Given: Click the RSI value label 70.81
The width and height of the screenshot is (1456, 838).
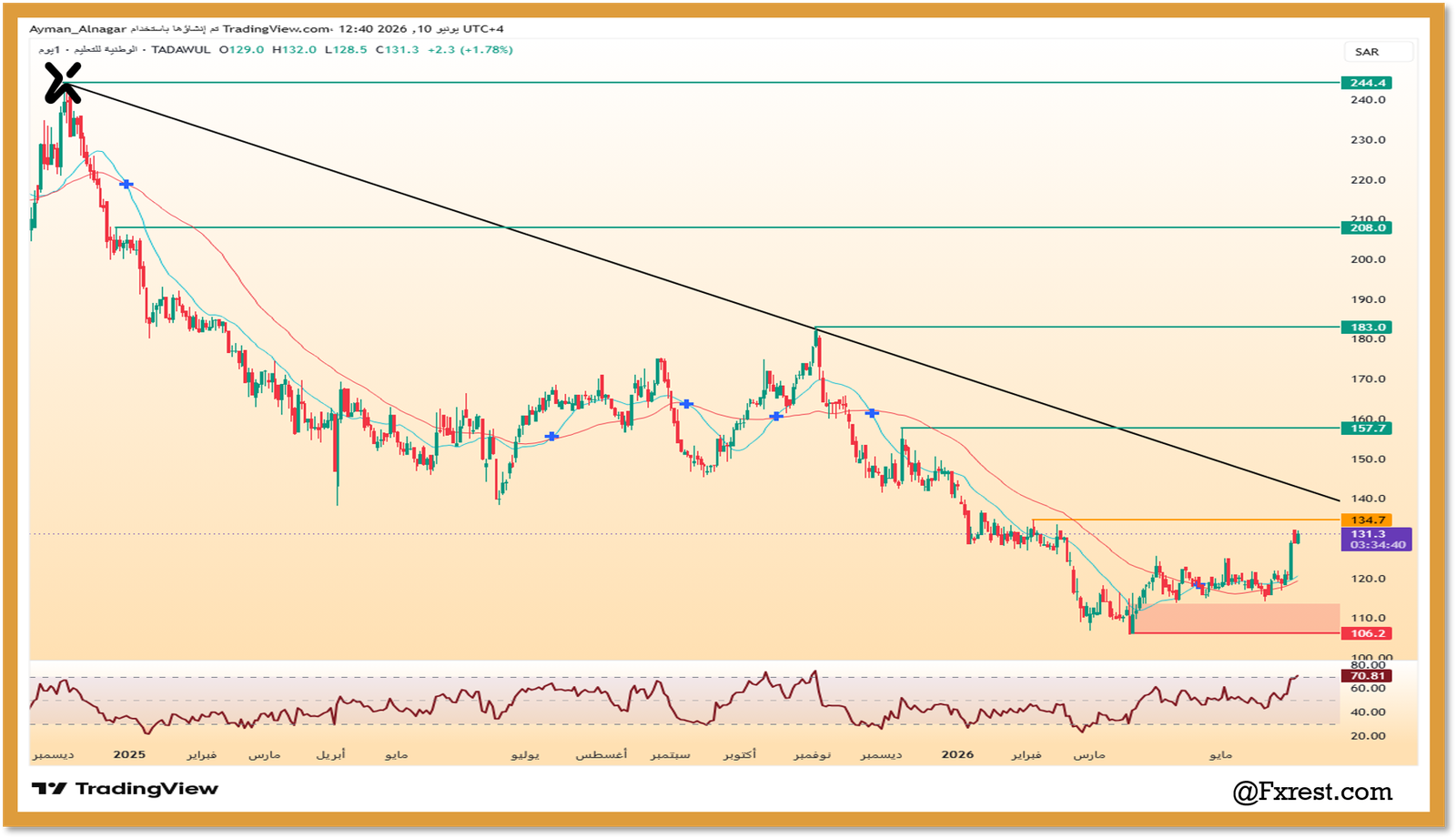Looking at the screenshot, I should tap(1367, 676).
